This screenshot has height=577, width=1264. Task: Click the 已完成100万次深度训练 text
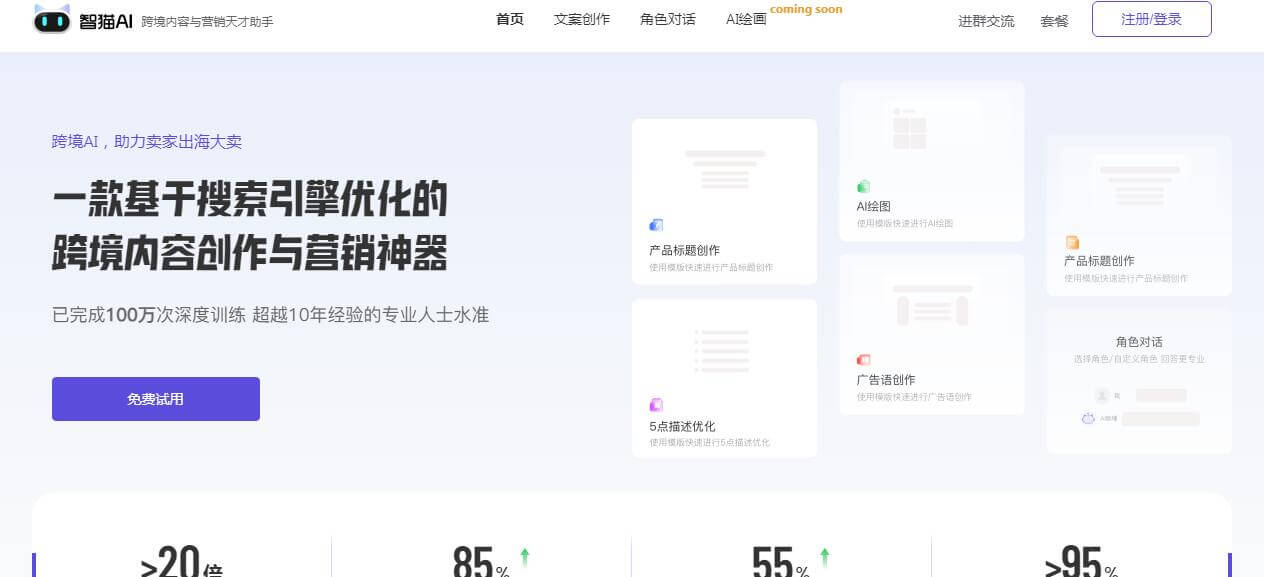click(149, 315)
